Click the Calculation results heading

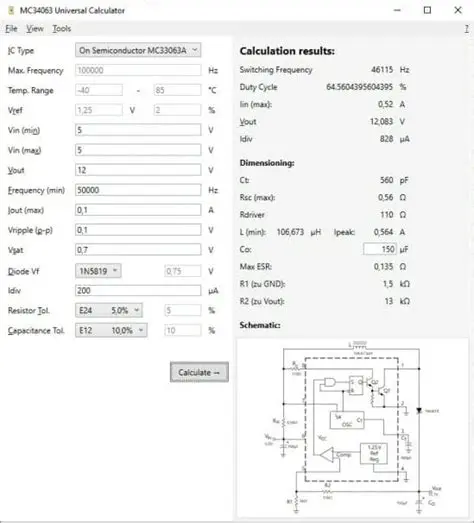287,51
